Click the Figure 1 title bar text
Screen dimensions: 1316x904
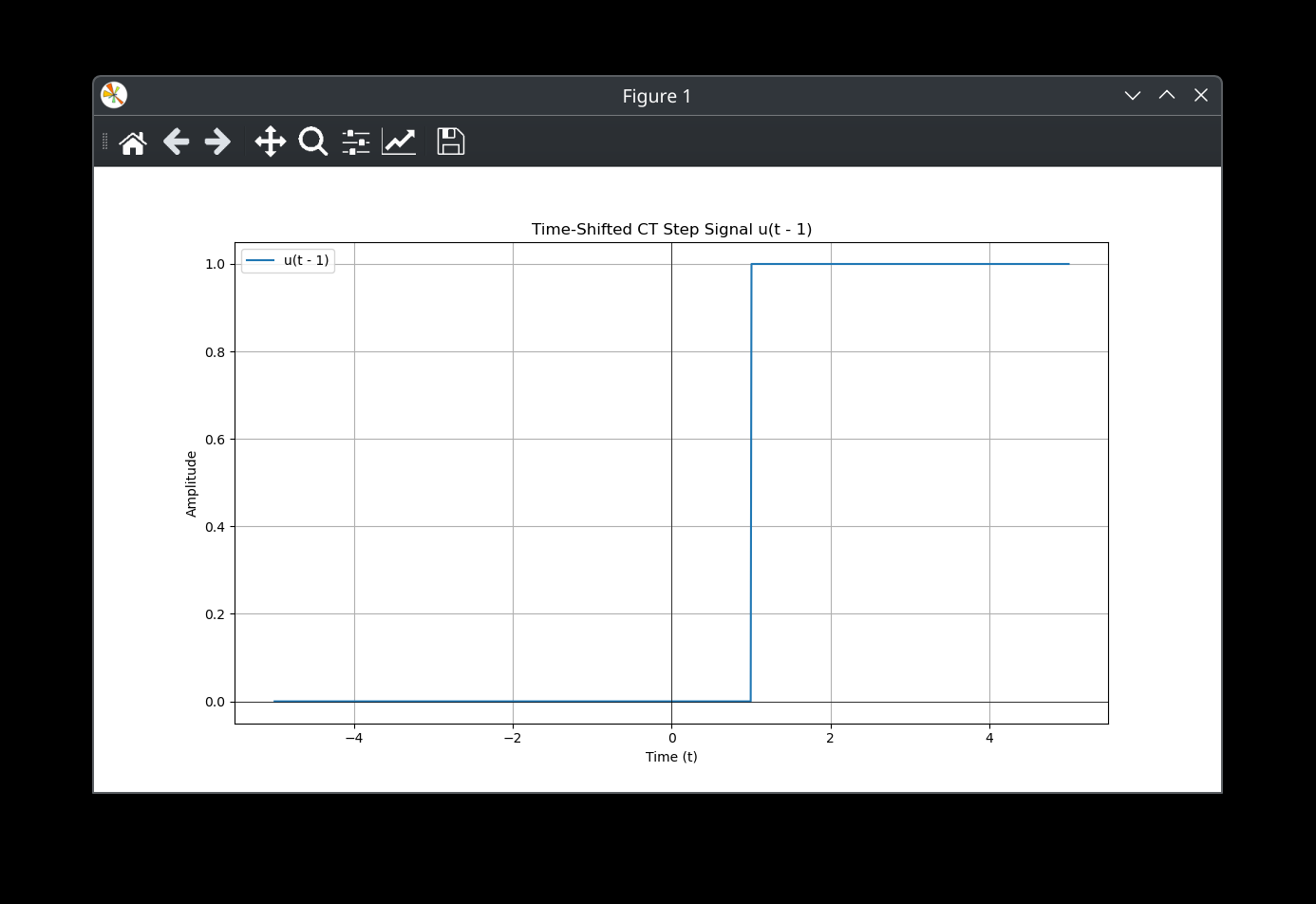[x=656, y=96]
